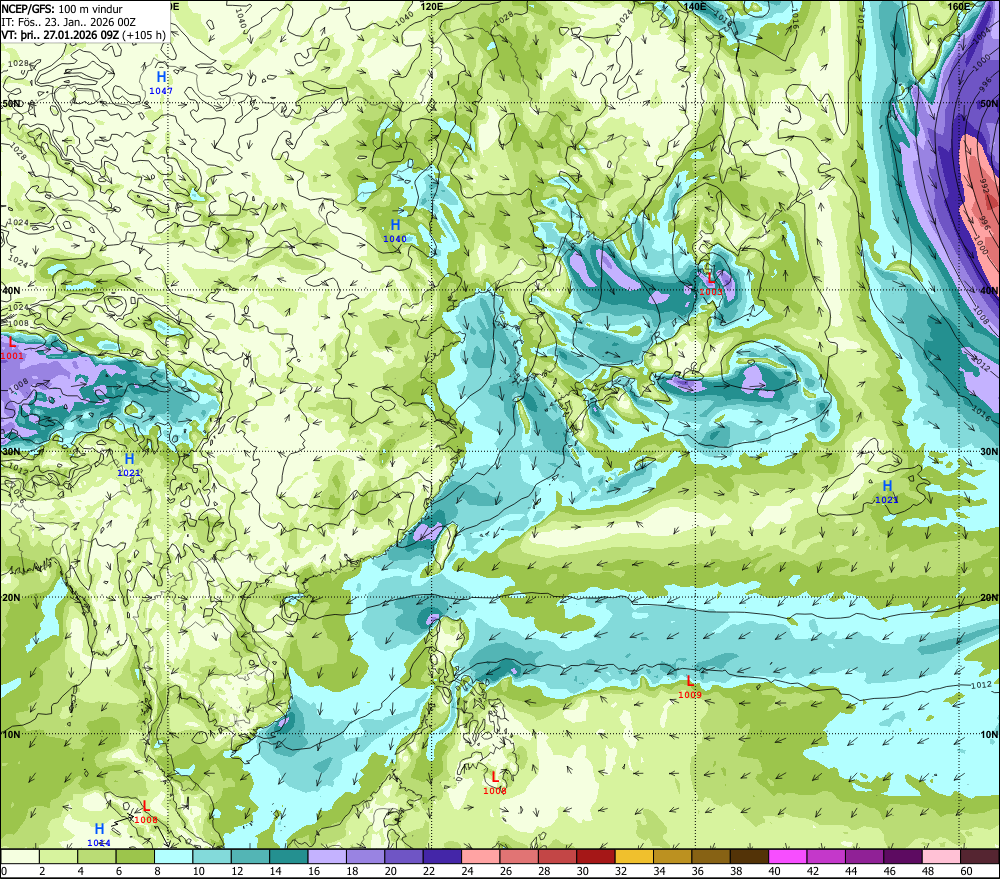
Task: Select the '1009' low pressure value
Action: click(690, 695)
